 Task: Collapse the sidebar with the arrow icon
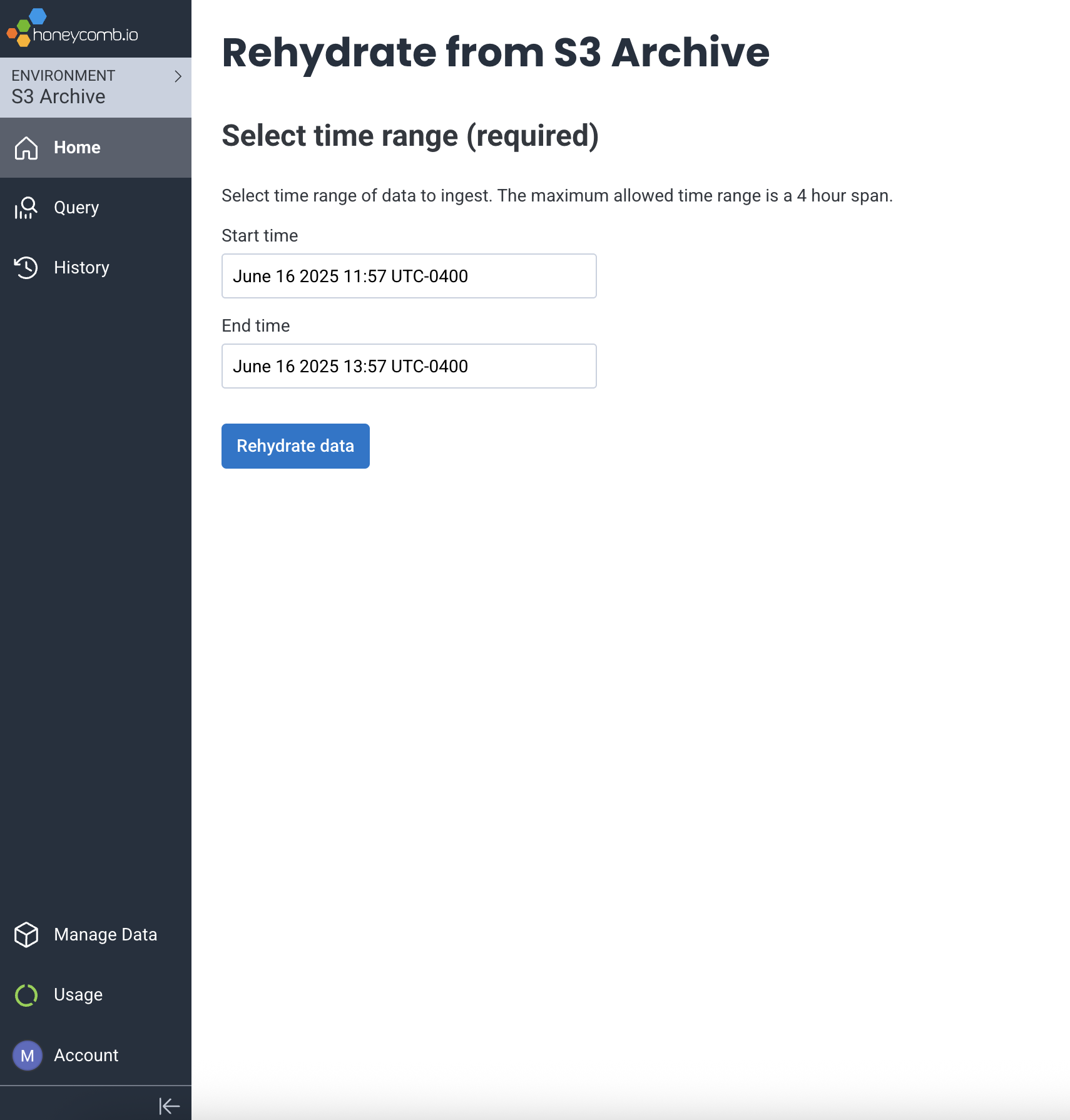coord(169,1106)
